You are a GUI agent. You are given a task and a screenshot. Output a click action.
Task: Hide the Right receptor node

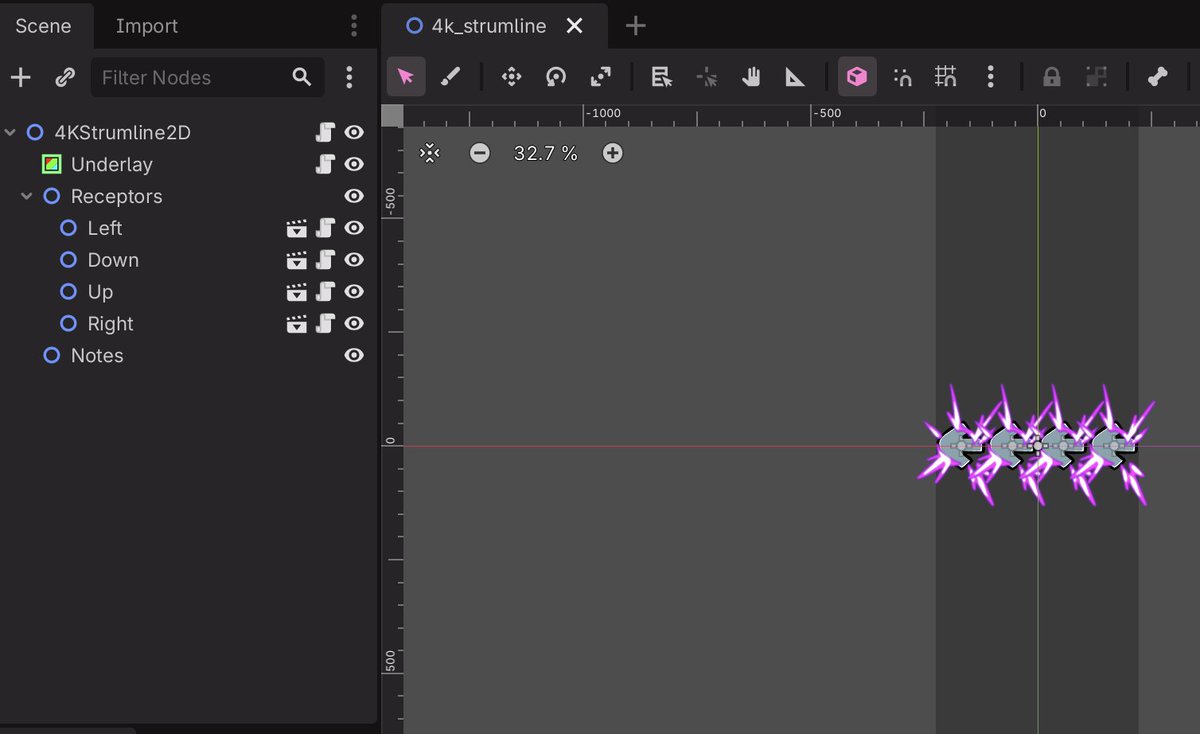tap(354, 324)
